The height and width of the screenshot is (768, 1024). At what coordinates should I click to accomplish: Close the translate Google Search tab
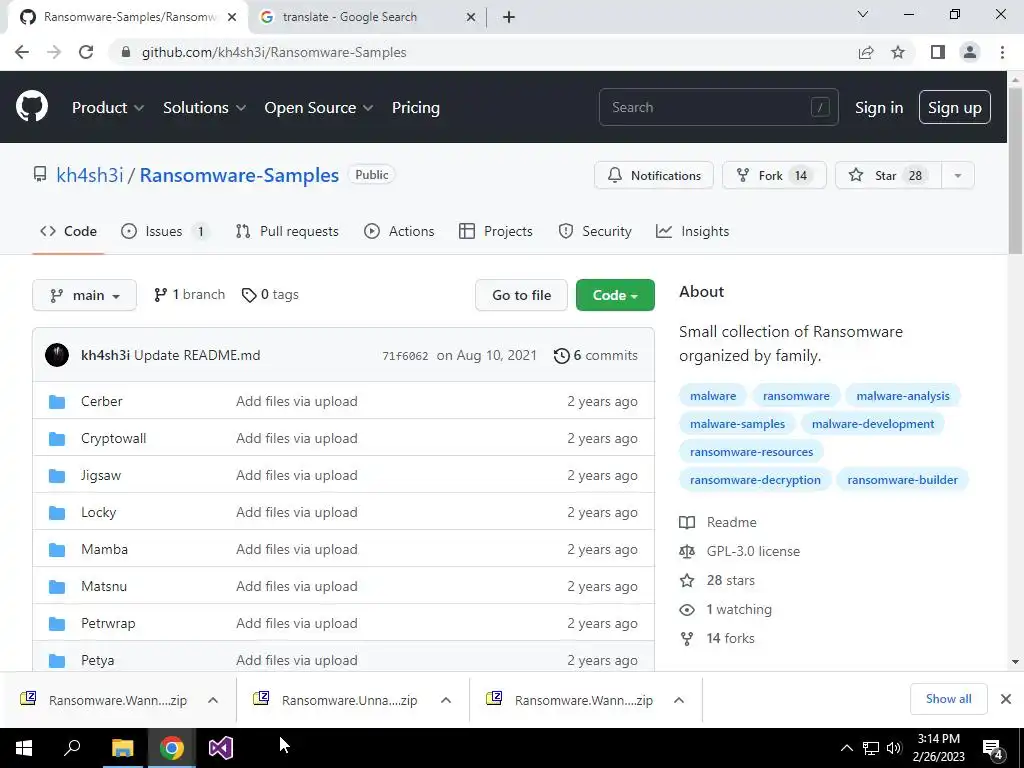(x=471, y=18)
